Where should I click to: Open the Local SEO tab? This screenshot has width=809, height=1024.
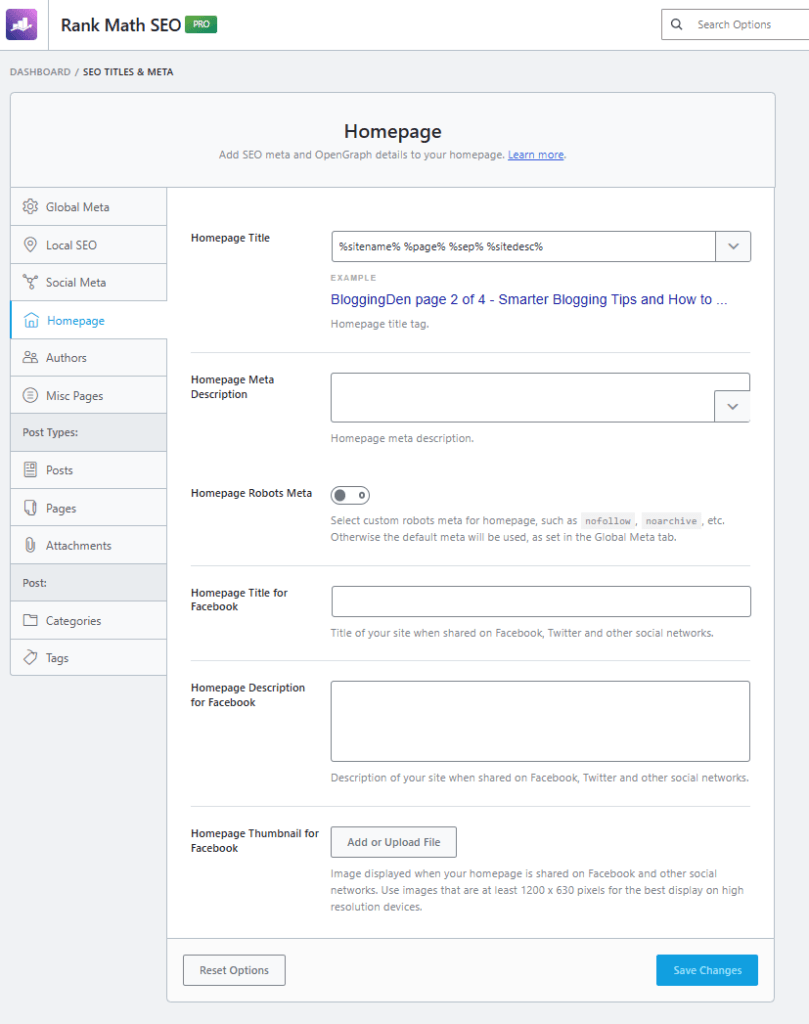(x=89, y=245)
